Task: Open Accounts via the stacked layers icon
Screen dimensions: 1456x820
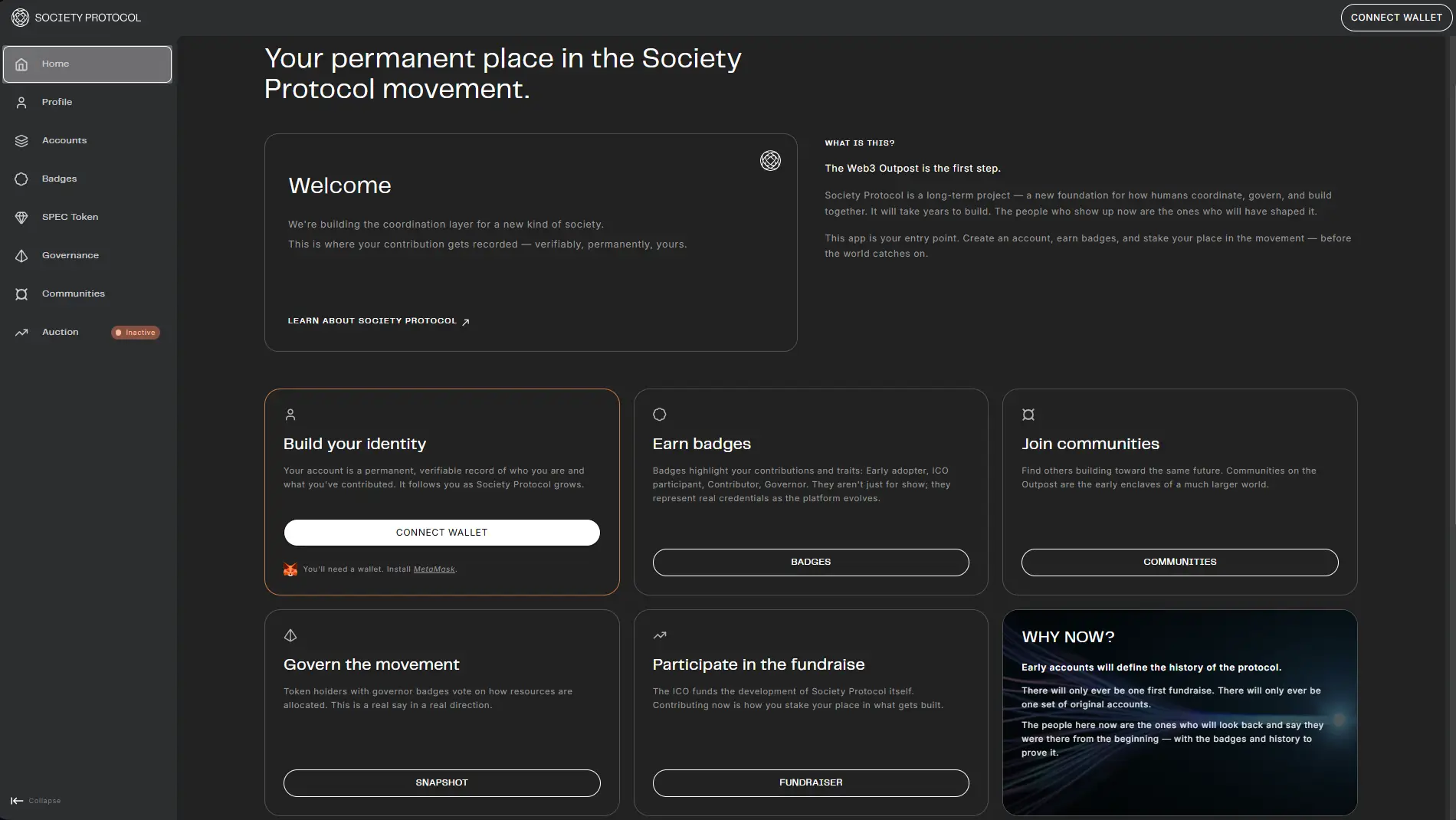Action: tap(21, 141)
